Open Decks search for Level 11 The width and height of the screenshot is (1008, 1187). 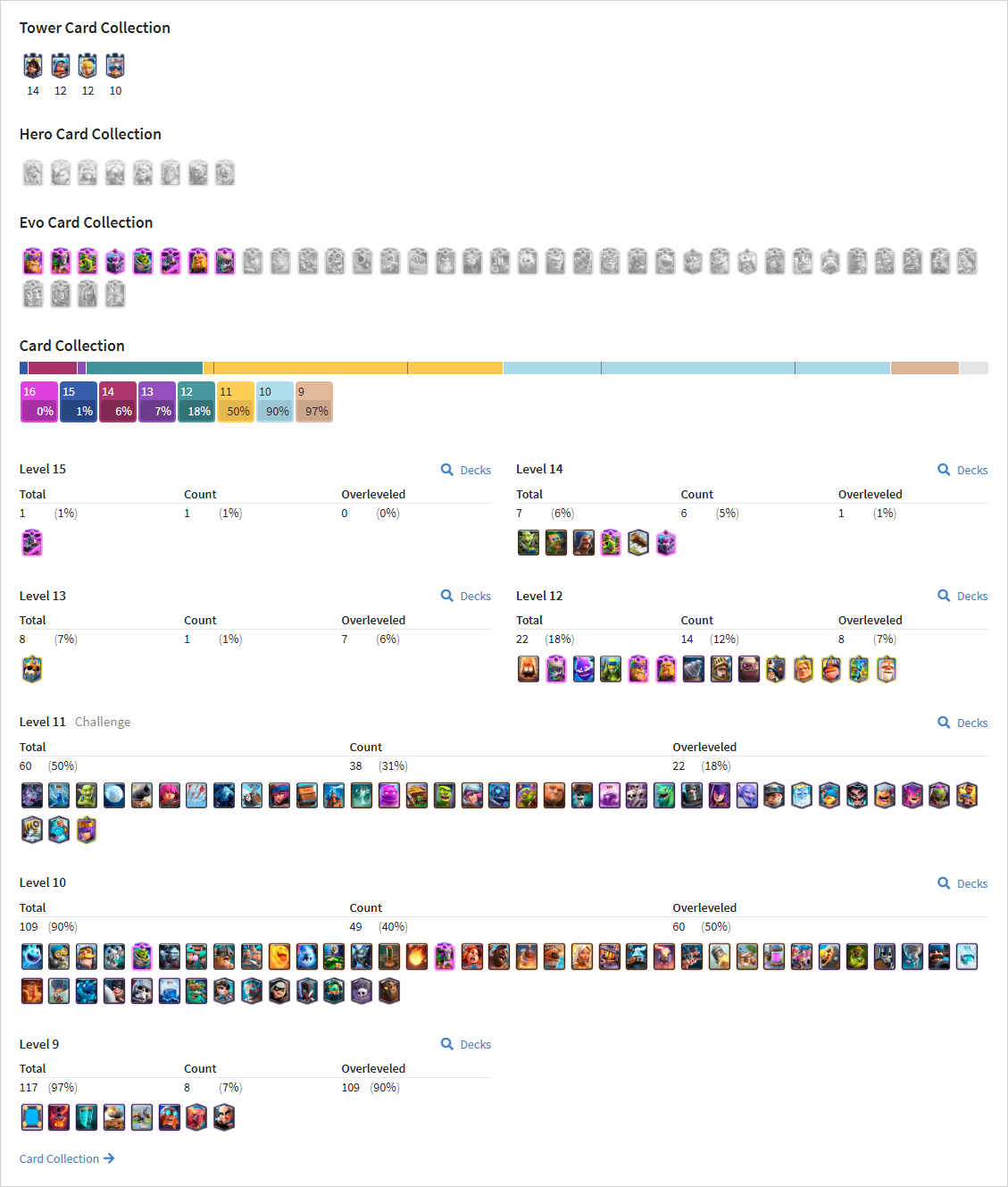tap(962, 723)
